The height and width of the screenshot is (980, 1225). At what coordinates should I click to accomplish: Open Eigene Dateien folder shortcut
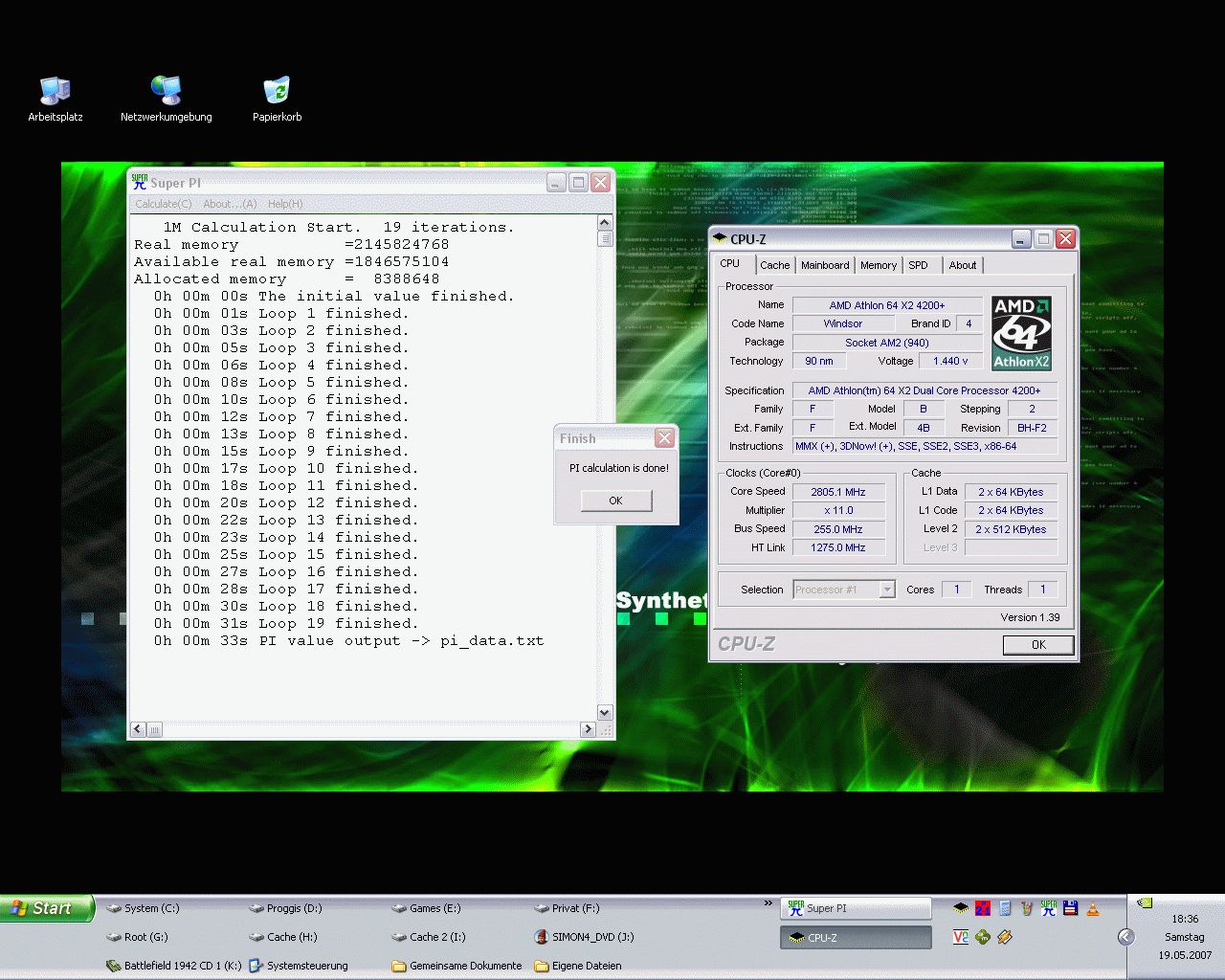click(578, 966)
